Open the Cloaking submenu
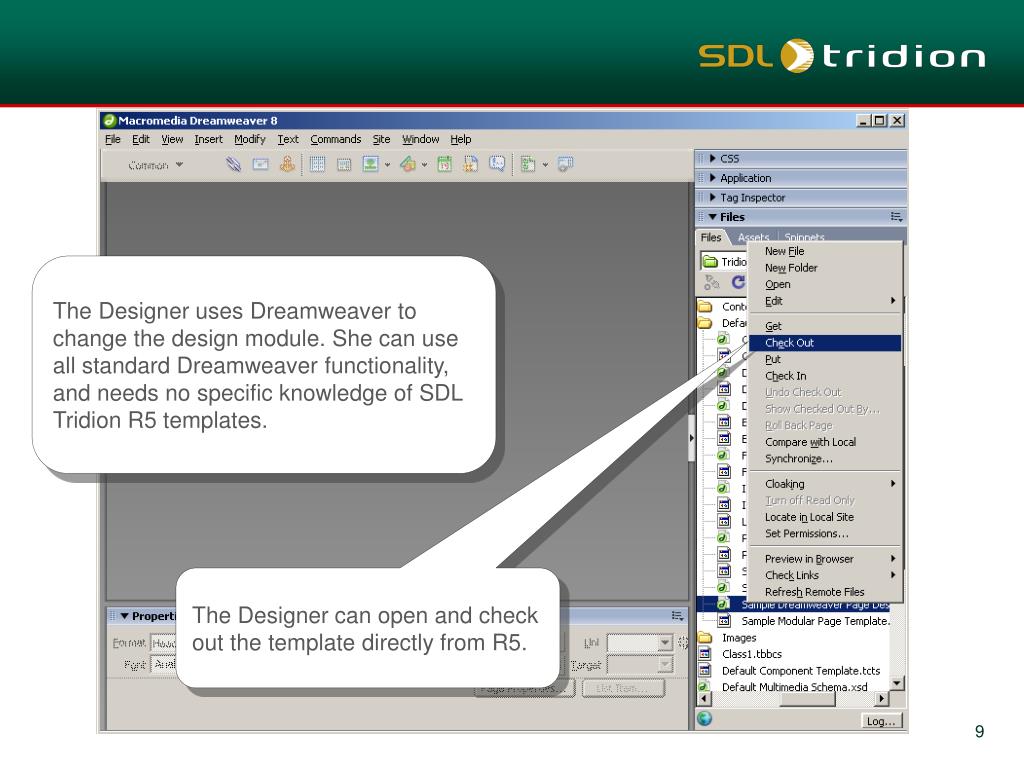The height and width of the screenshot is (768, 1024). 825,484
